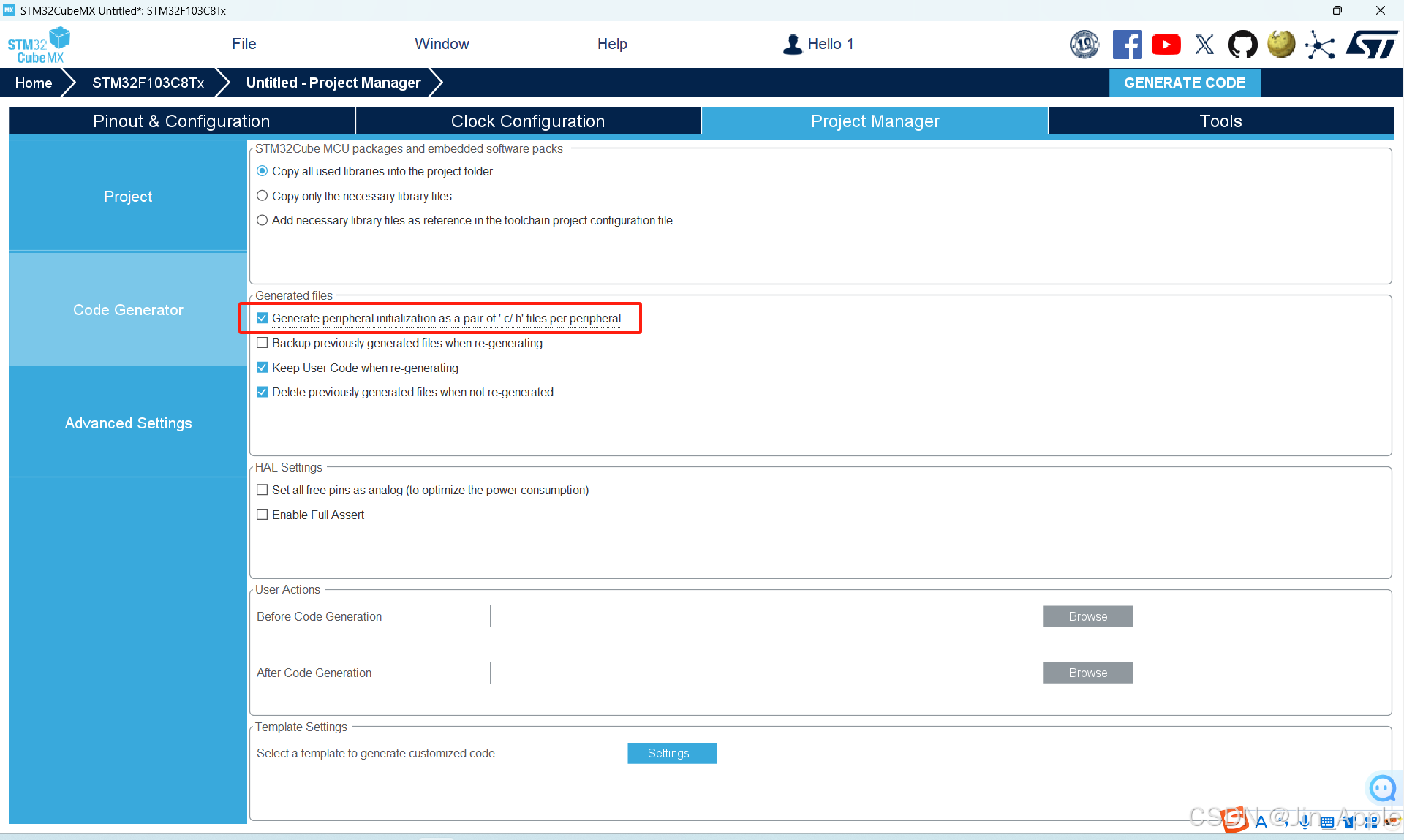Click Before Code Generation input field
1404x840 pixels.
click(x=763, y=616)
